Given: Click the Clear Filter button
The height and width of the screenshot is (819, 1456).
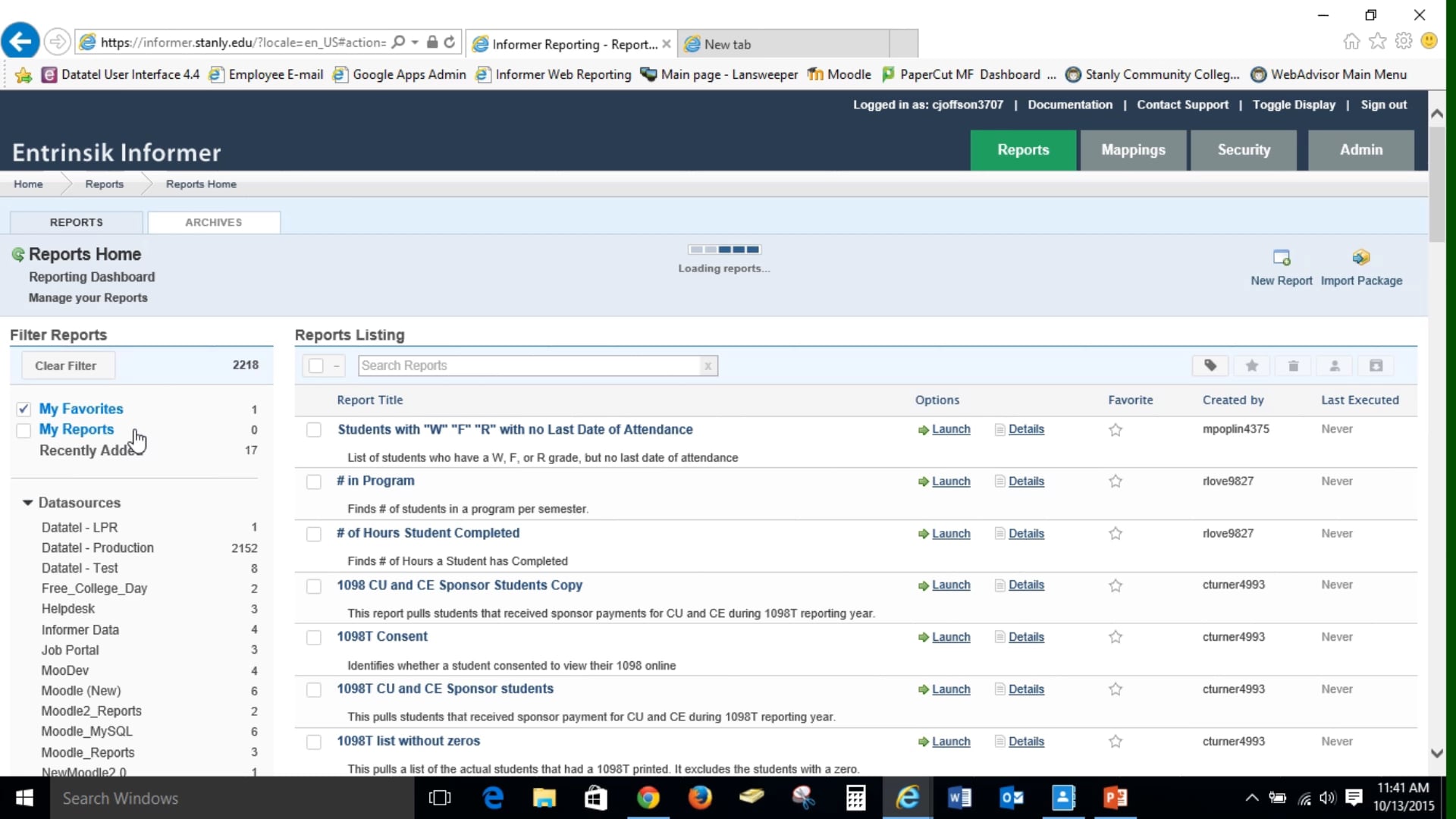Looking at the screenshot, I should (66, 366).
